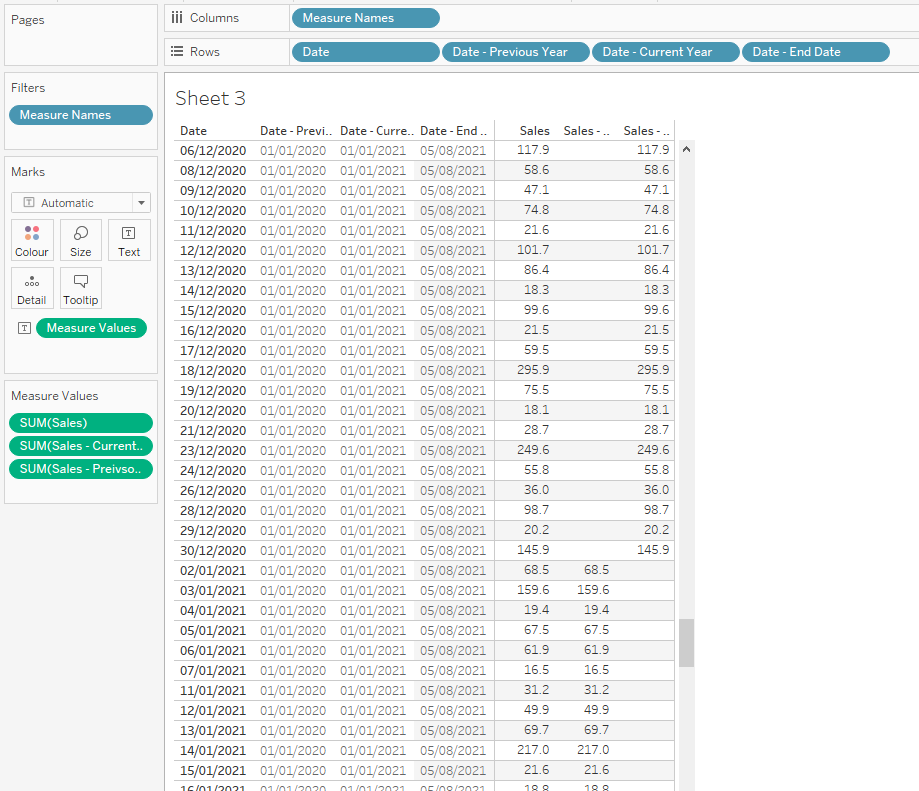
Task: Click the Measure Names pill in Filters
Action: pyautogui.click(x=80, y=115)
